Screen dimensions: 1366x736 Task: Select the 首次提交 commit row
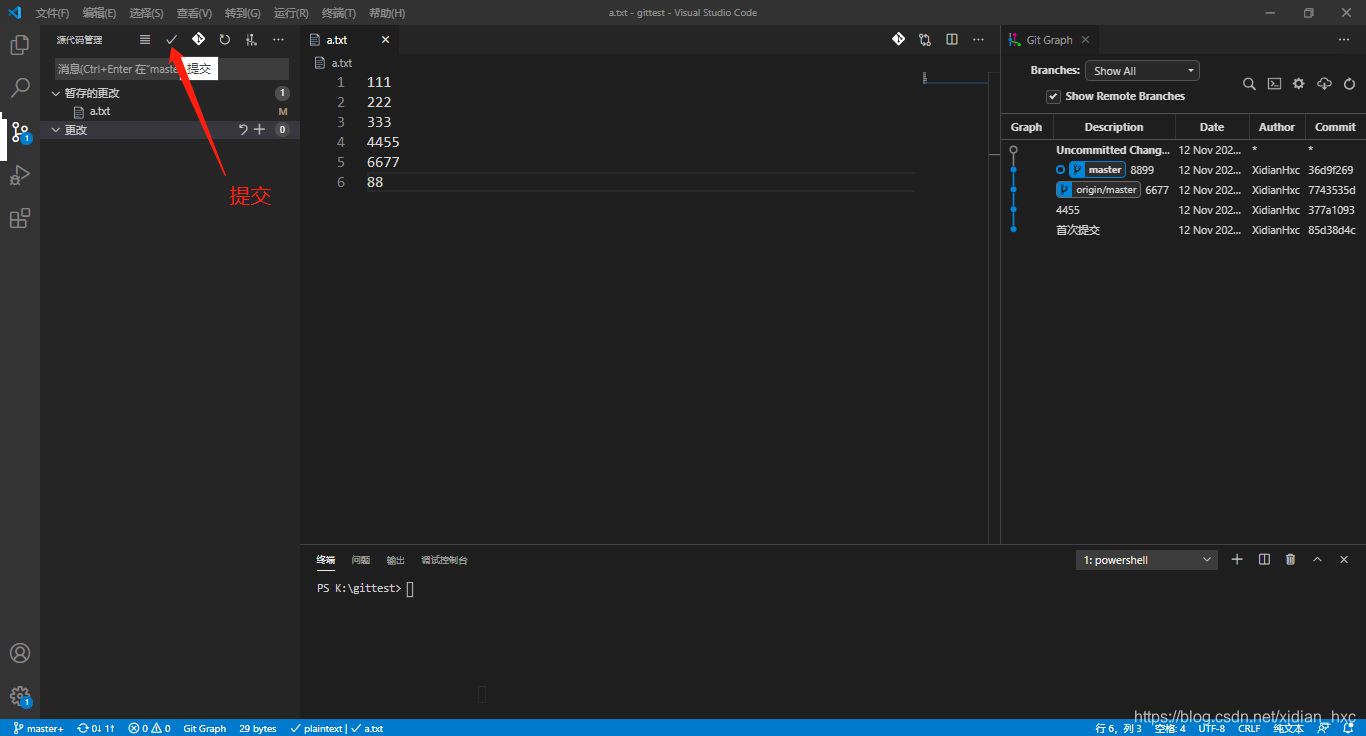click(1183, 230)
